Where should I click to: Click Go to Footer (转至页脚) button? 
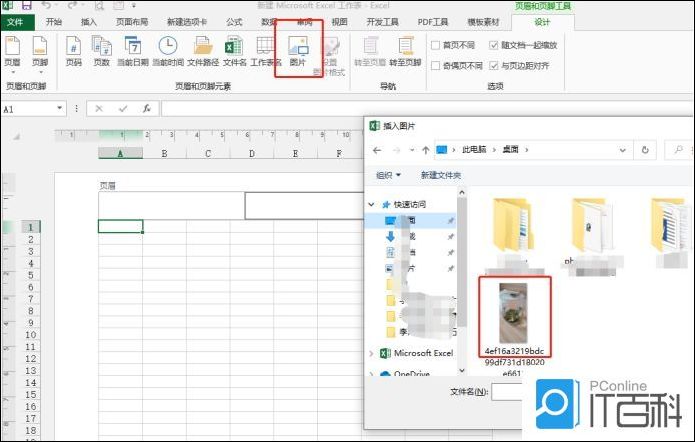pyautogui.click(x=405, y=51)
